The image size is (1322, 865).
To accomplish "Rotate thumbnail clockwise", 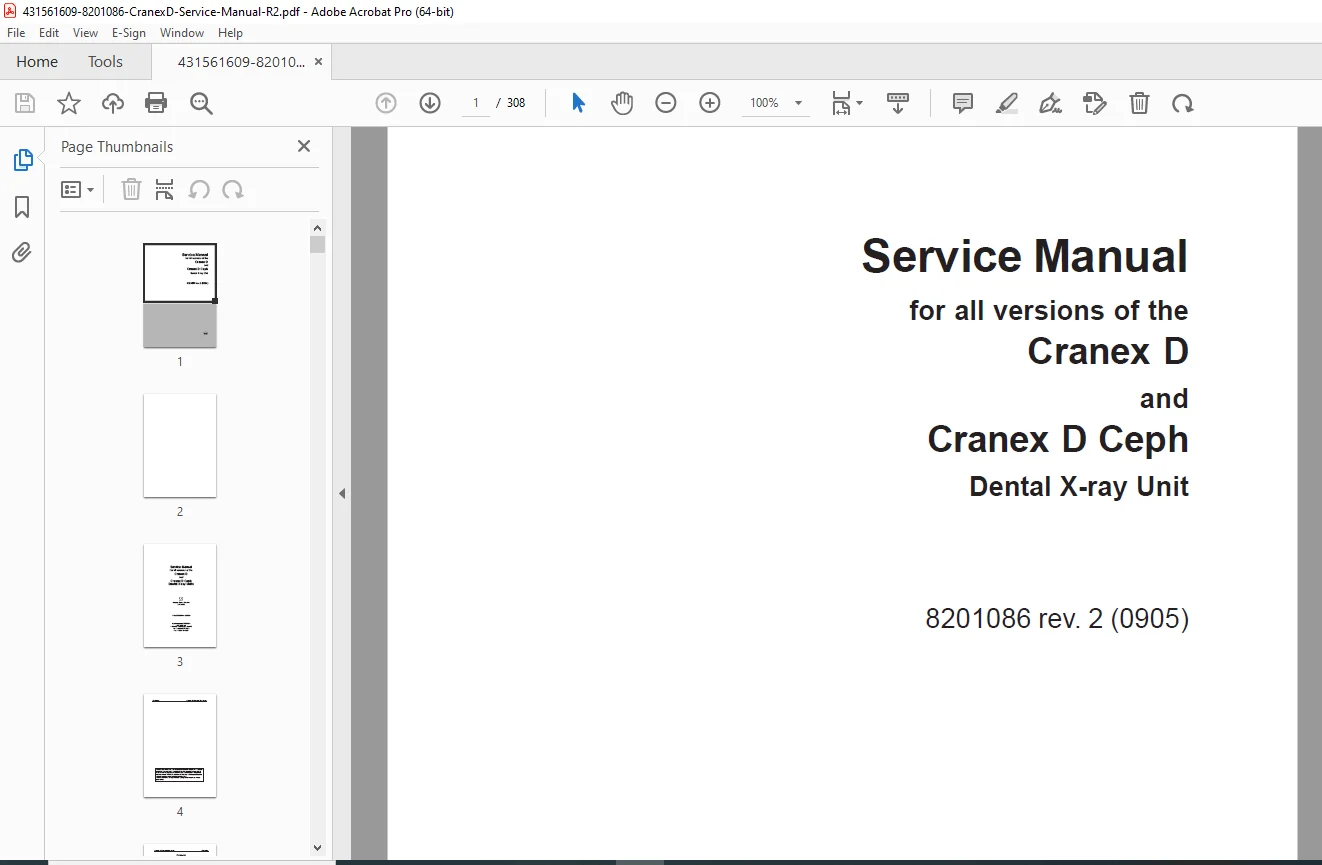I will click(233, 190).
